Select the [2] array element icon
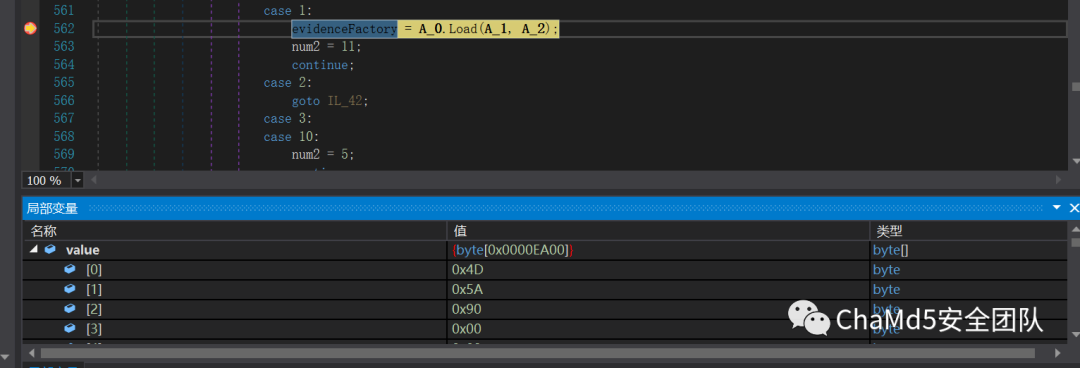 coord(70,309)
